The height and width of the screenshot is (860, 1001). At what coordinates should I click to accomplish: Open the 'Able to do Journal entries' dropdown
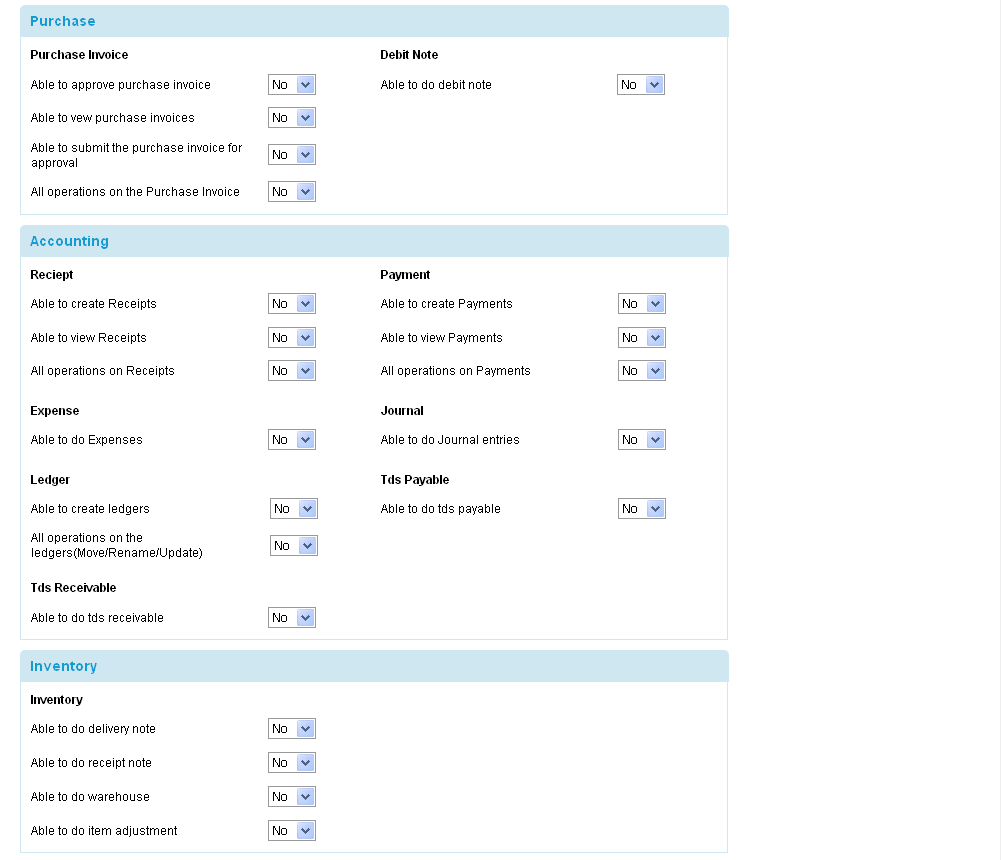641,439
